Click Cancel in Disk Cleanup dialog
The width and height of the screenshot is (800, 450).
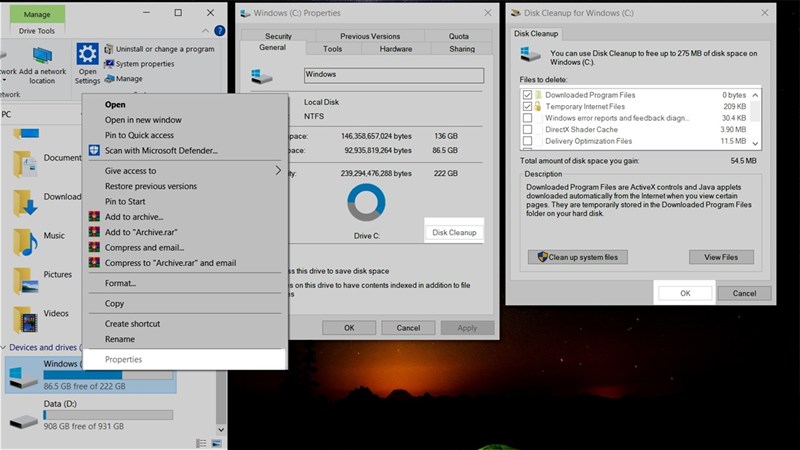coord(744,293)
